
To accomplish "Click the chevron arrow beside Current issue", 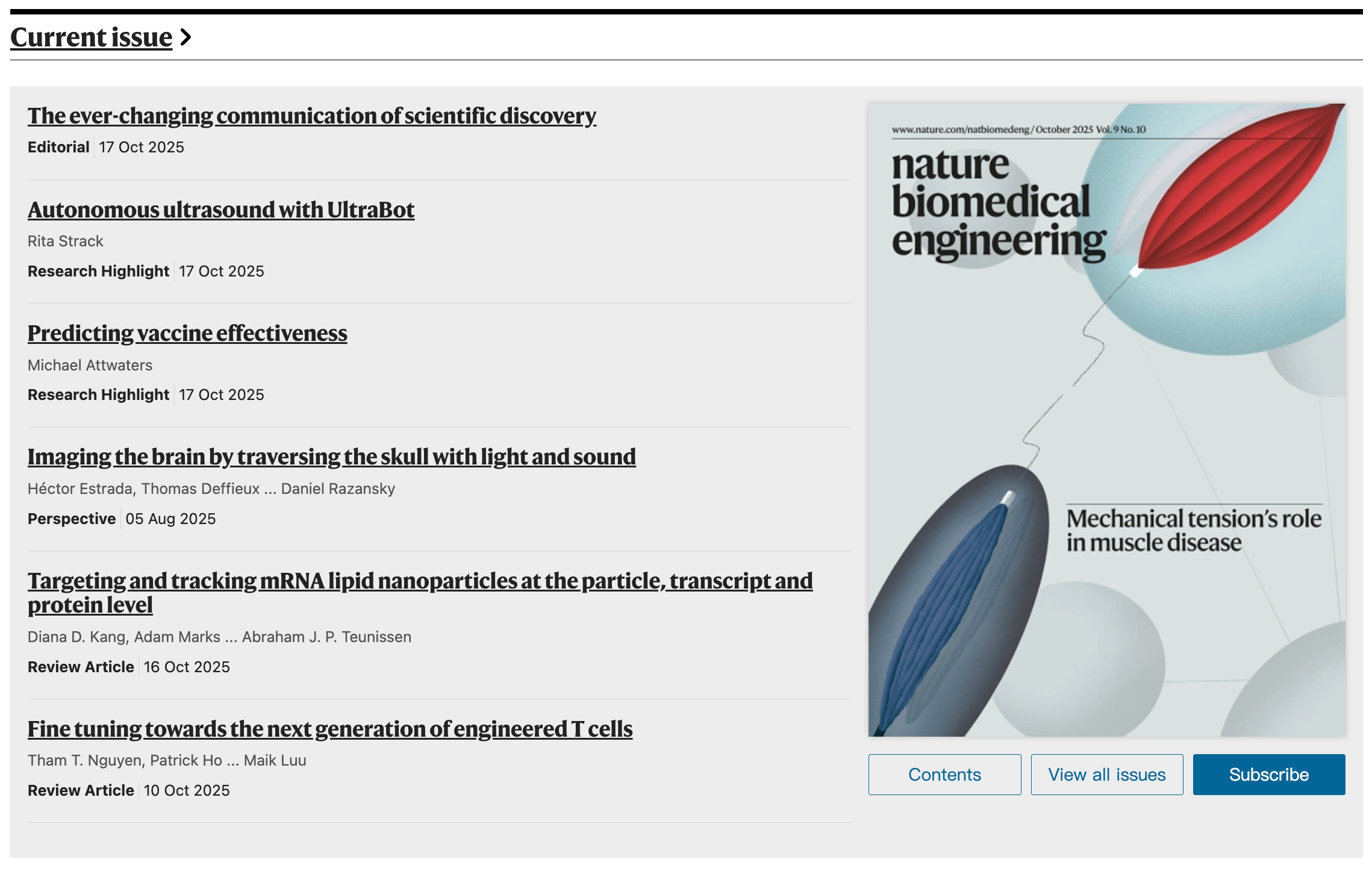I will (186, 37).
